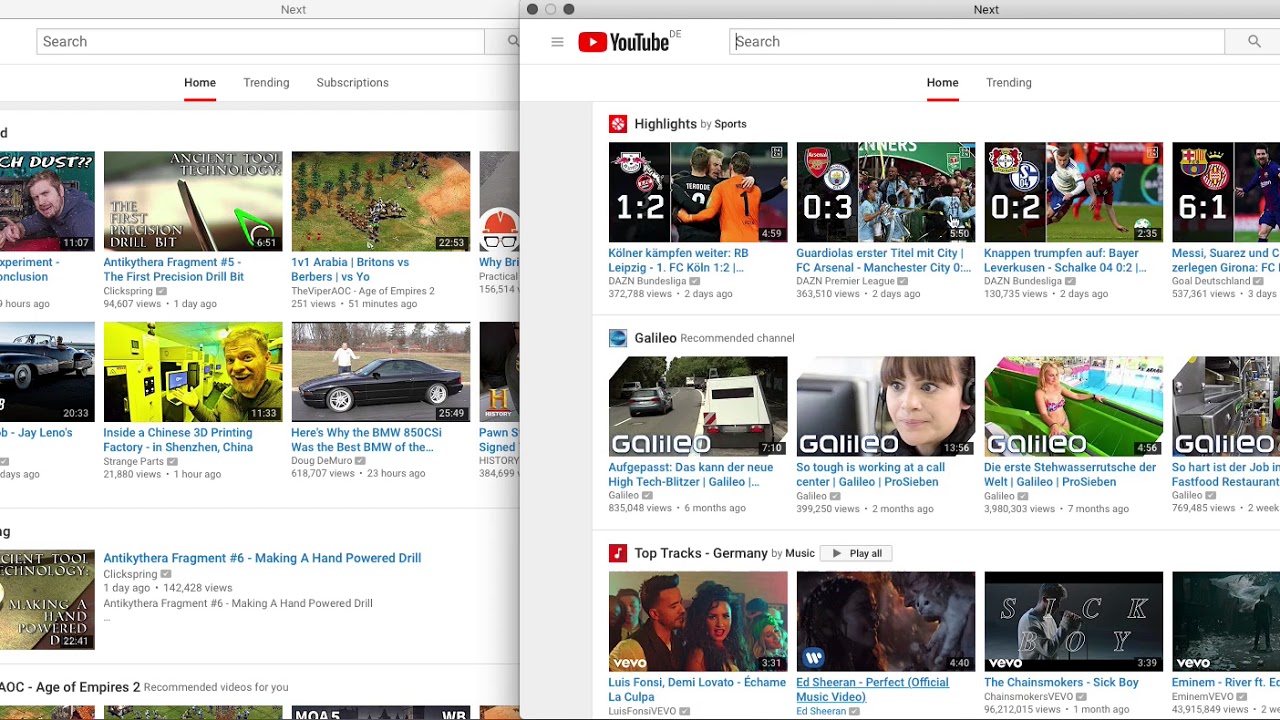
Task: Click the Ed Sheeran Perfect 4:40 thumbnail
Action: 886,621
